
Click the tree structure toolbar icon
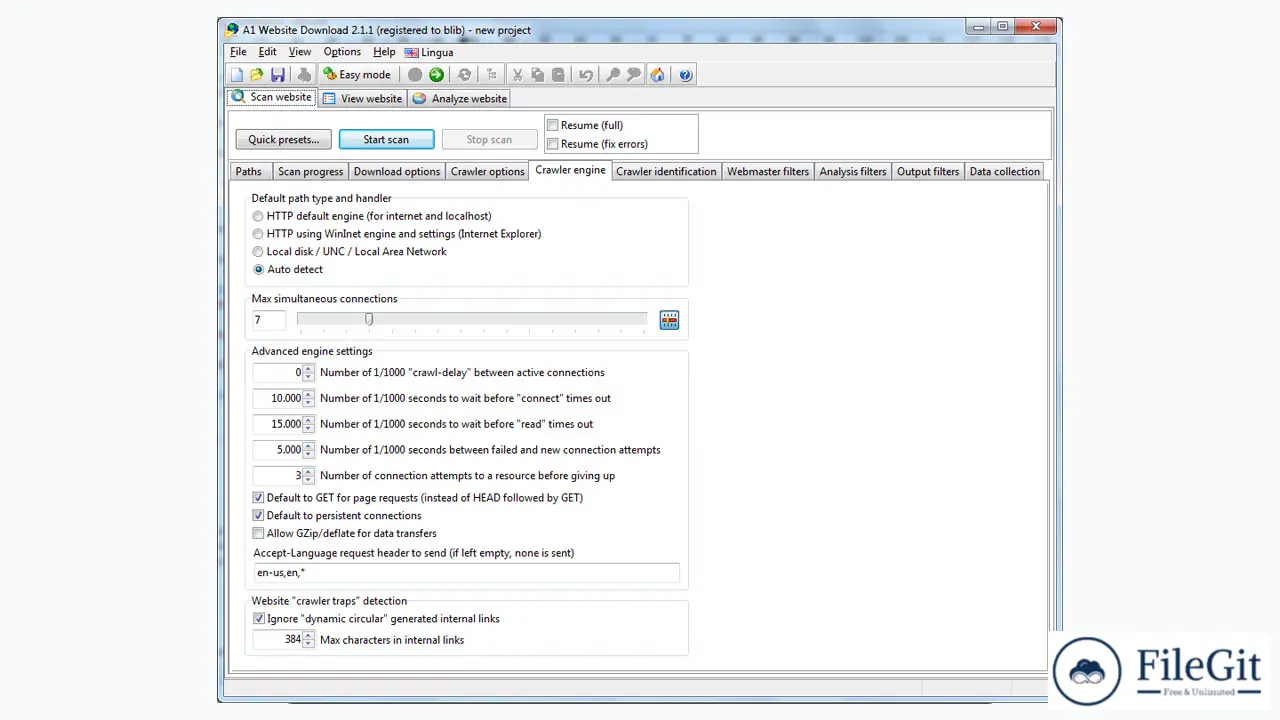pos(491,75)
